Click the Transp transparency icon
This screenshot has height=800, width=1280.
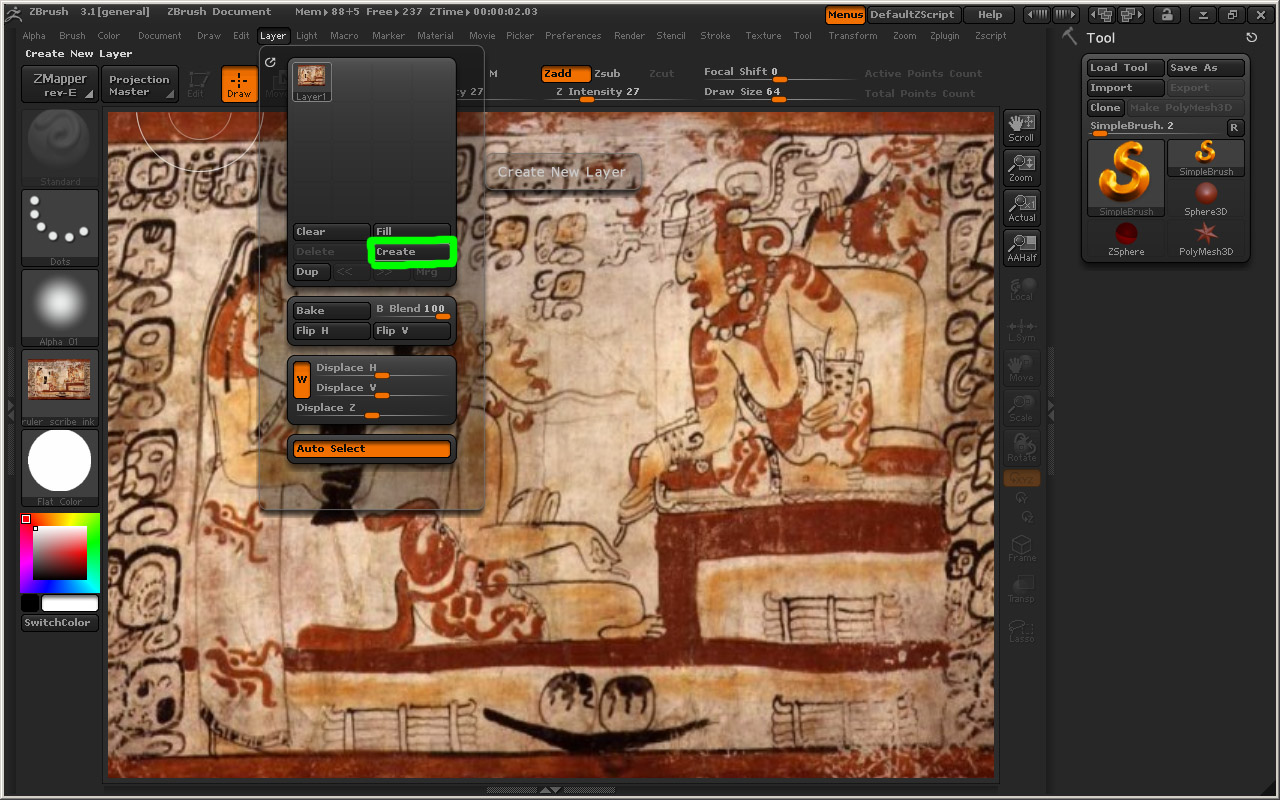(1021, 588)
